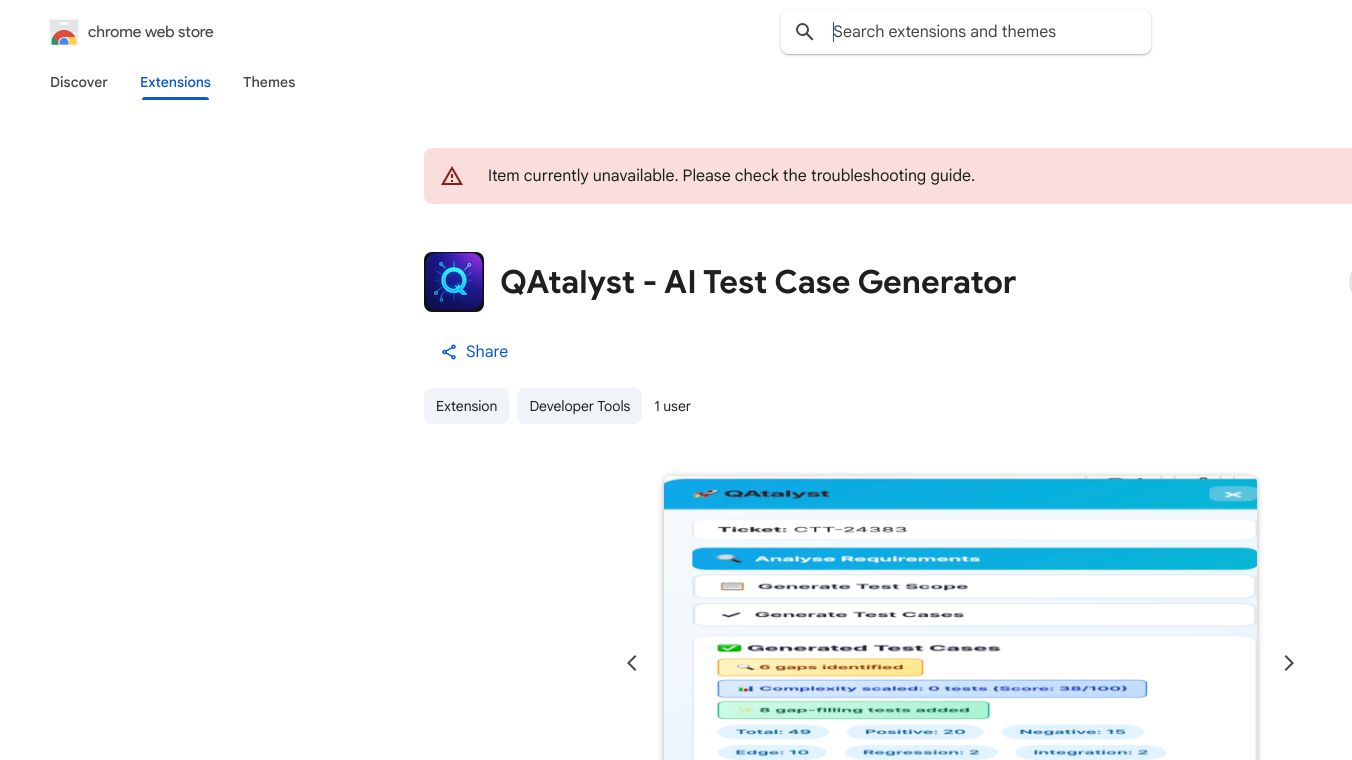Click the green checkmark beside Generated Test Cases
This screenshot has width=1352, height=760.
tap(729, 648)
